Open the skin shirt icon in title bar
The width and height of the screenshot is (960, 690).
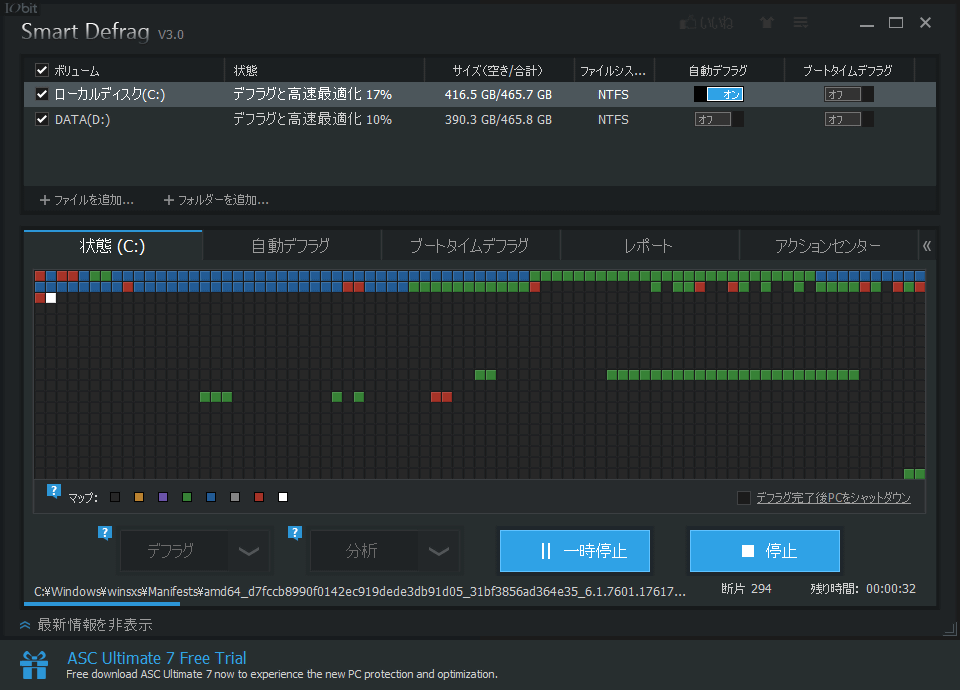[x=767, y=23]
